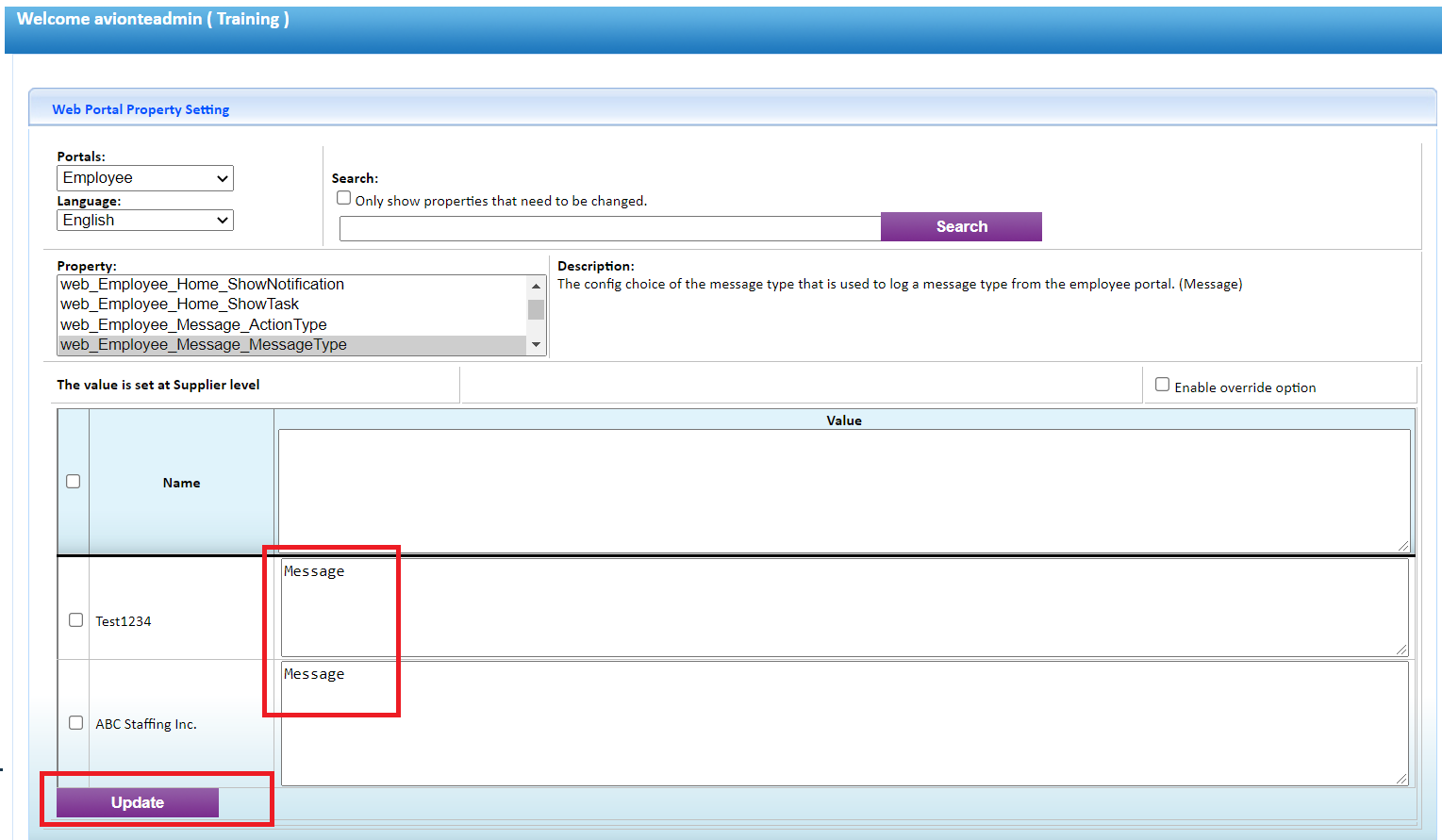Click the top Value header text area

[844, 490]
